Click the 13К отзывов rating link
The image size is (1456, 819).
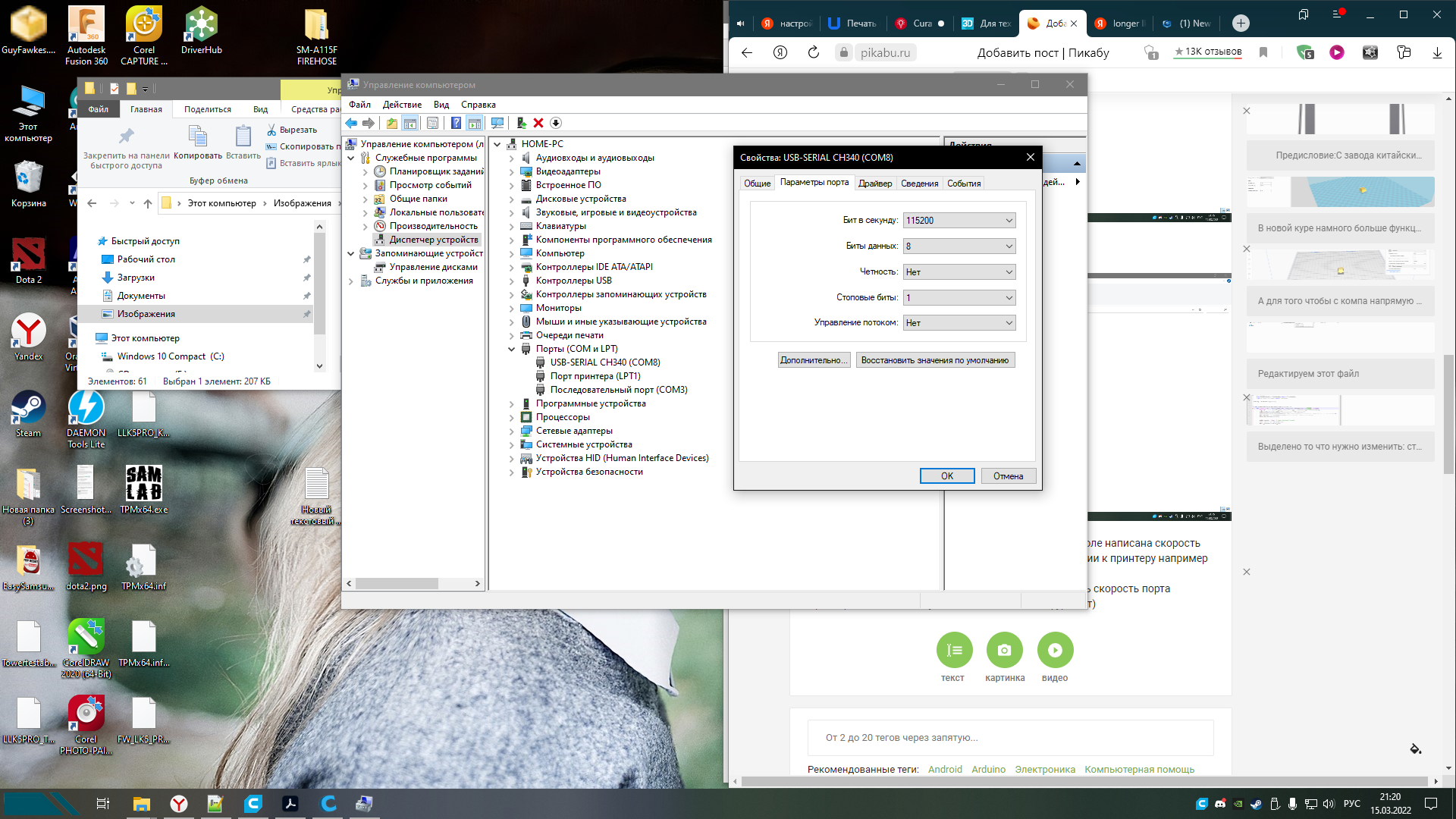point(1208,52)
